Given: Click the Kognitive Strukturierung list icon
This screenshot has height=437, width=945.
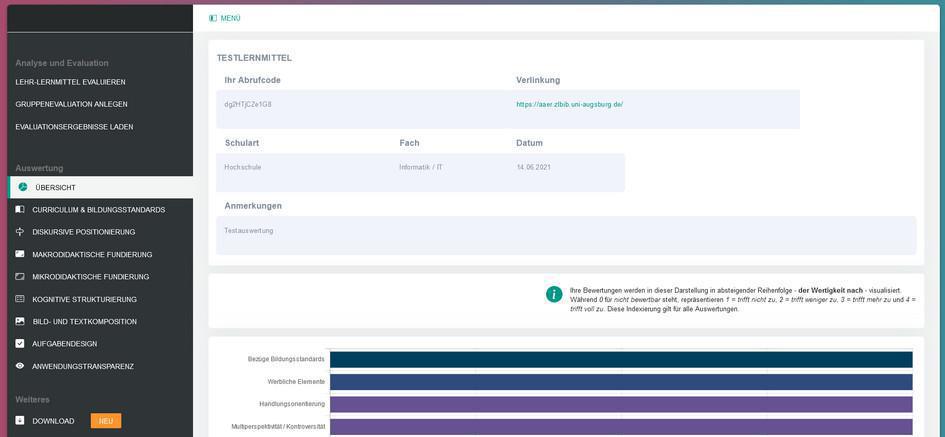Looking at the screenshot, I should [x=20, y=299].
